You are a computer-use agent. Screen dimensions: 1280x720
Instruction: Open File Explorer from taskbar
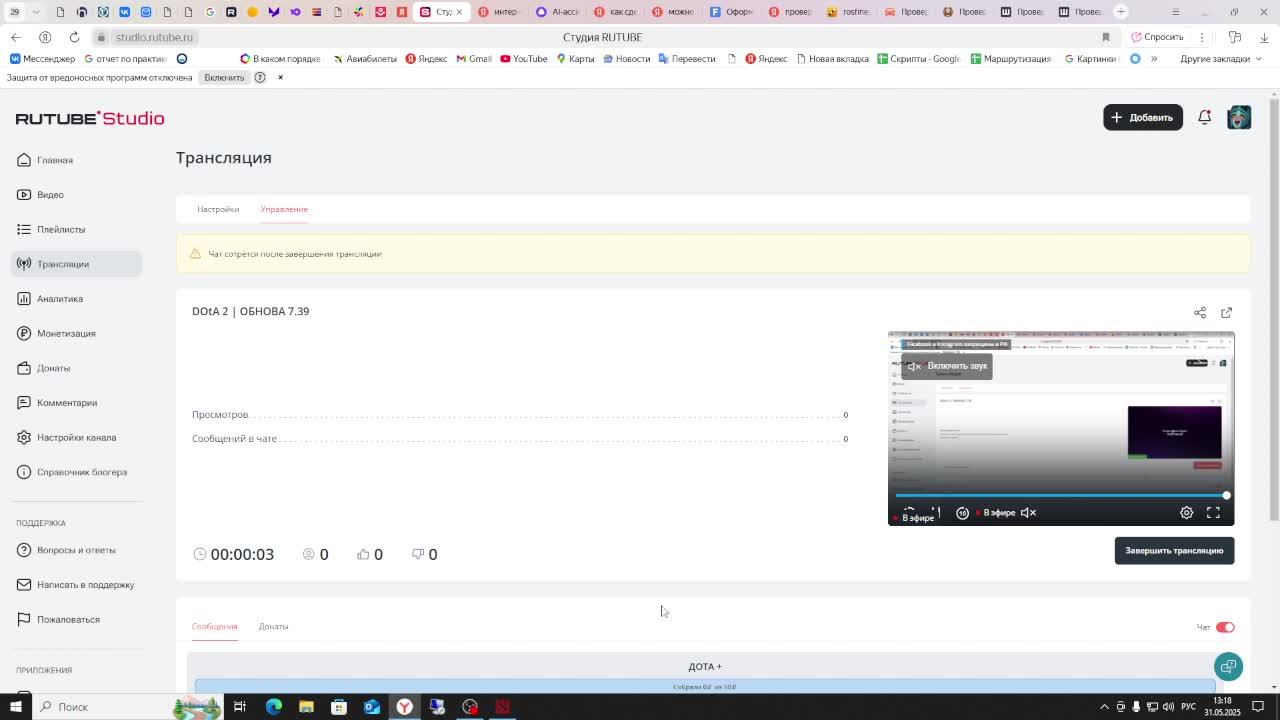tap(306, 707)
